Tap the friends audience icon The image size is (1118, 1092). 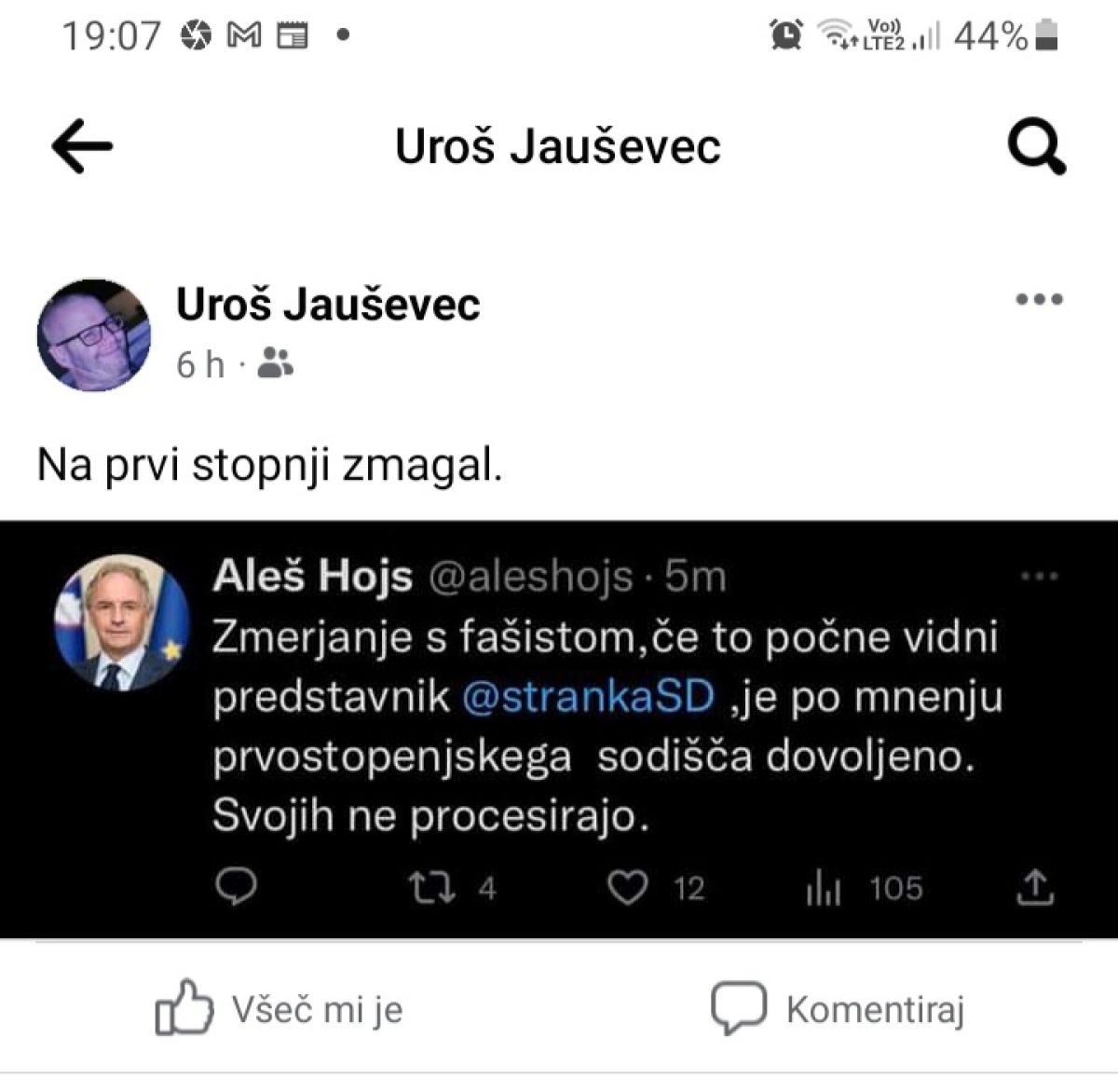(275, 363)
